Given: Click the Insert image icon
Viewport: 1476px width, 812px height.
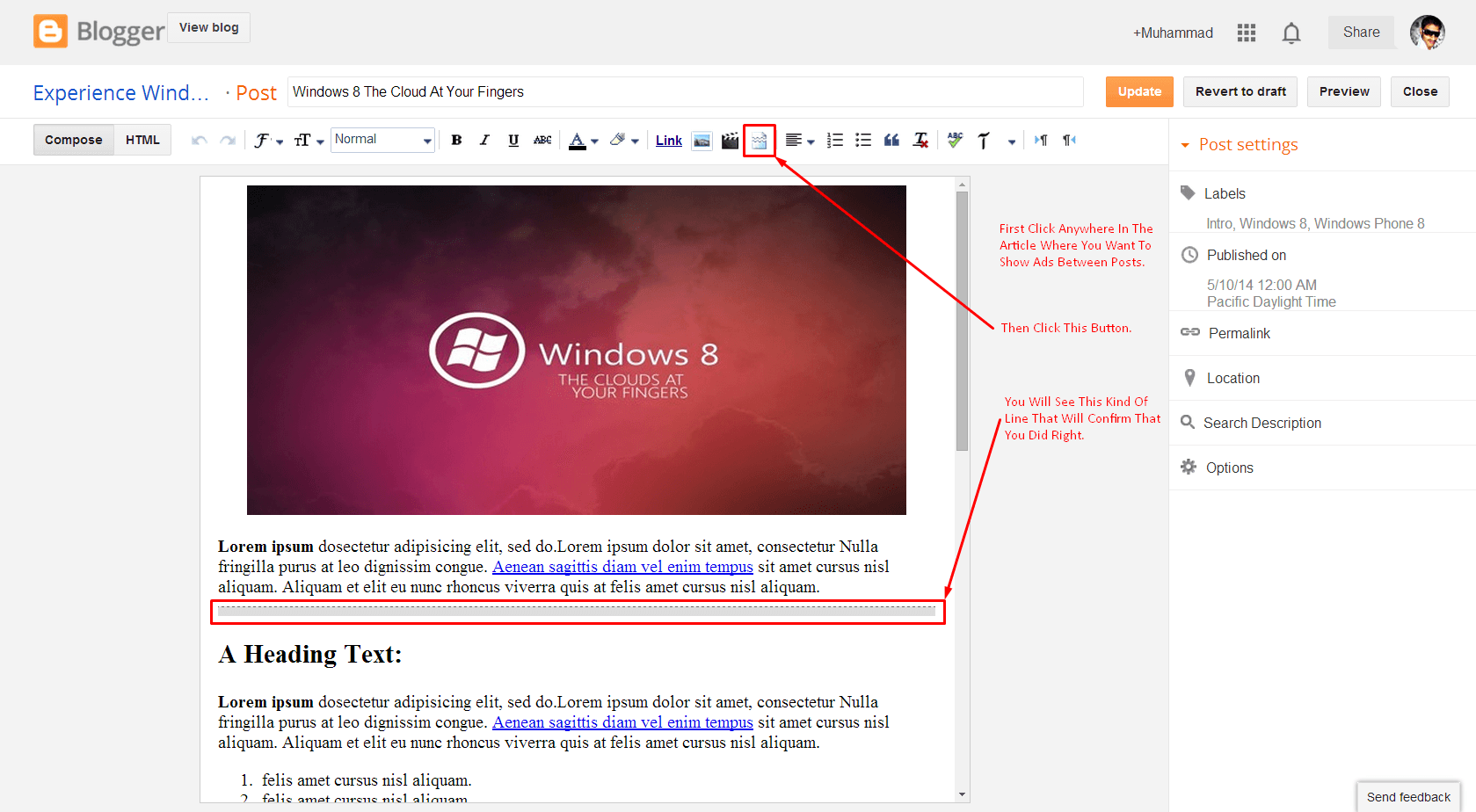Looking at the screenshot, I should 702,141.
